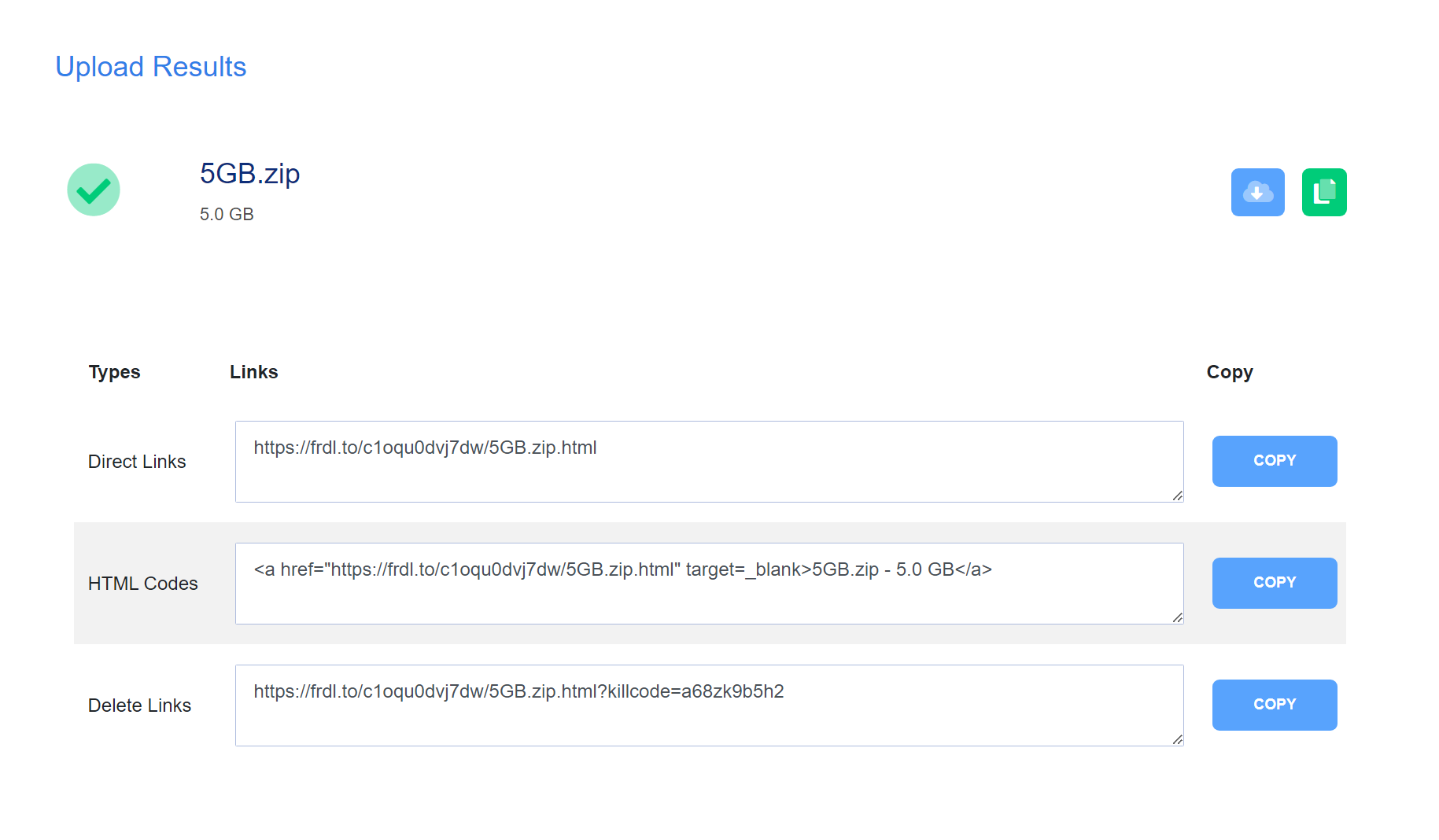This screenshot has height=840, width=1439.
Task: Click the HTML Codes row label
Action: click(142, 584)
